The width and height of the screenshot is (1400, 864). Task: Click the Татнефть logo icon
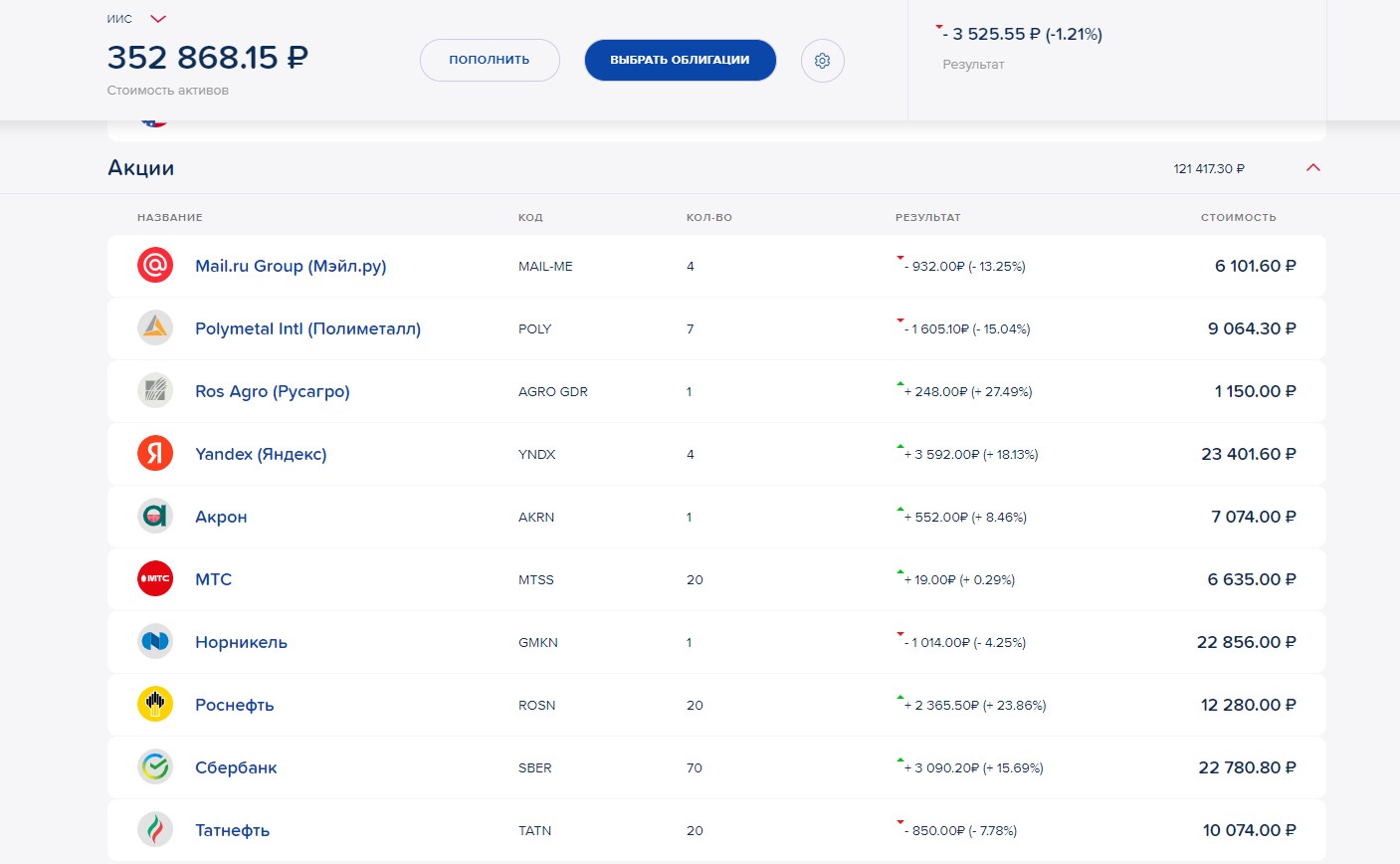coord(155,830)
